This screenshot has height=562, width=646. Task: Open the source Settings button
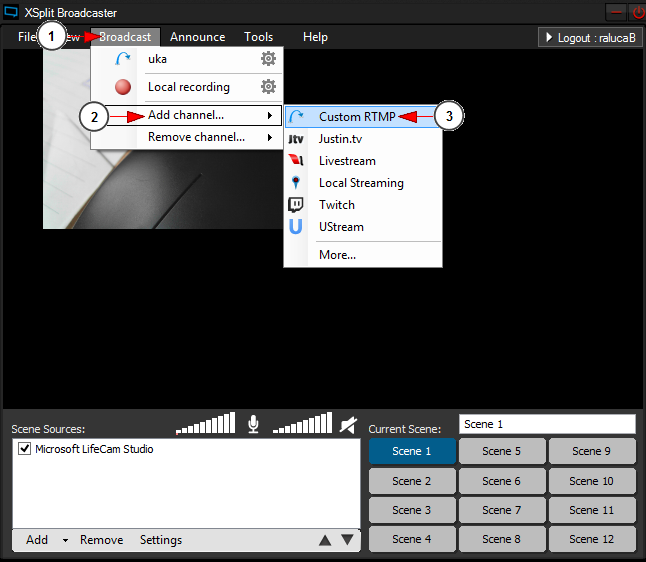(x=161, y=540)
